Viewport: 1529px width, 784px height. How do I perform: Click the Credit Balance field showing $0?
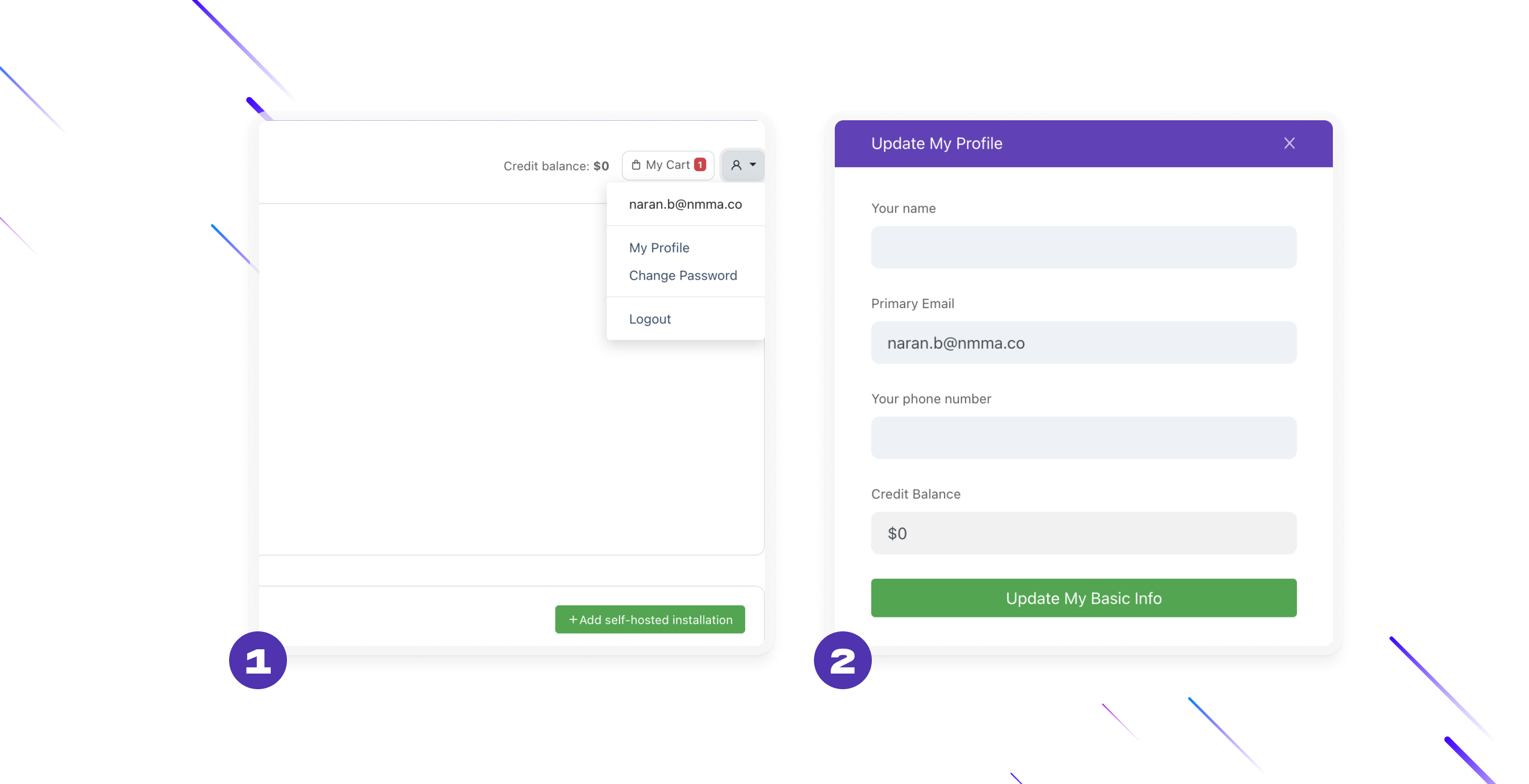point(1083,533)
